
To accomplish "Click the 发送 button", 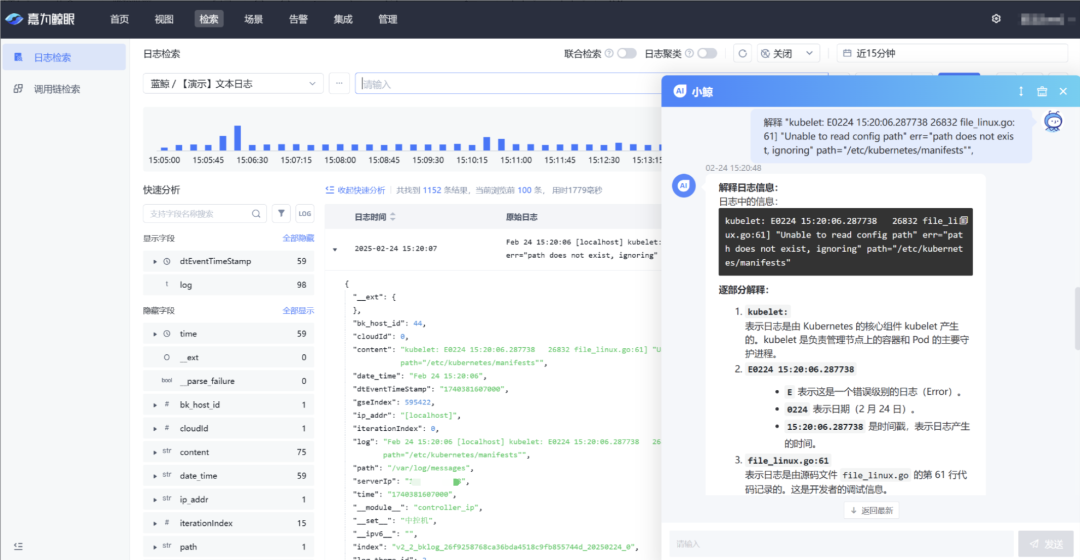I will tap(1046, 544).
